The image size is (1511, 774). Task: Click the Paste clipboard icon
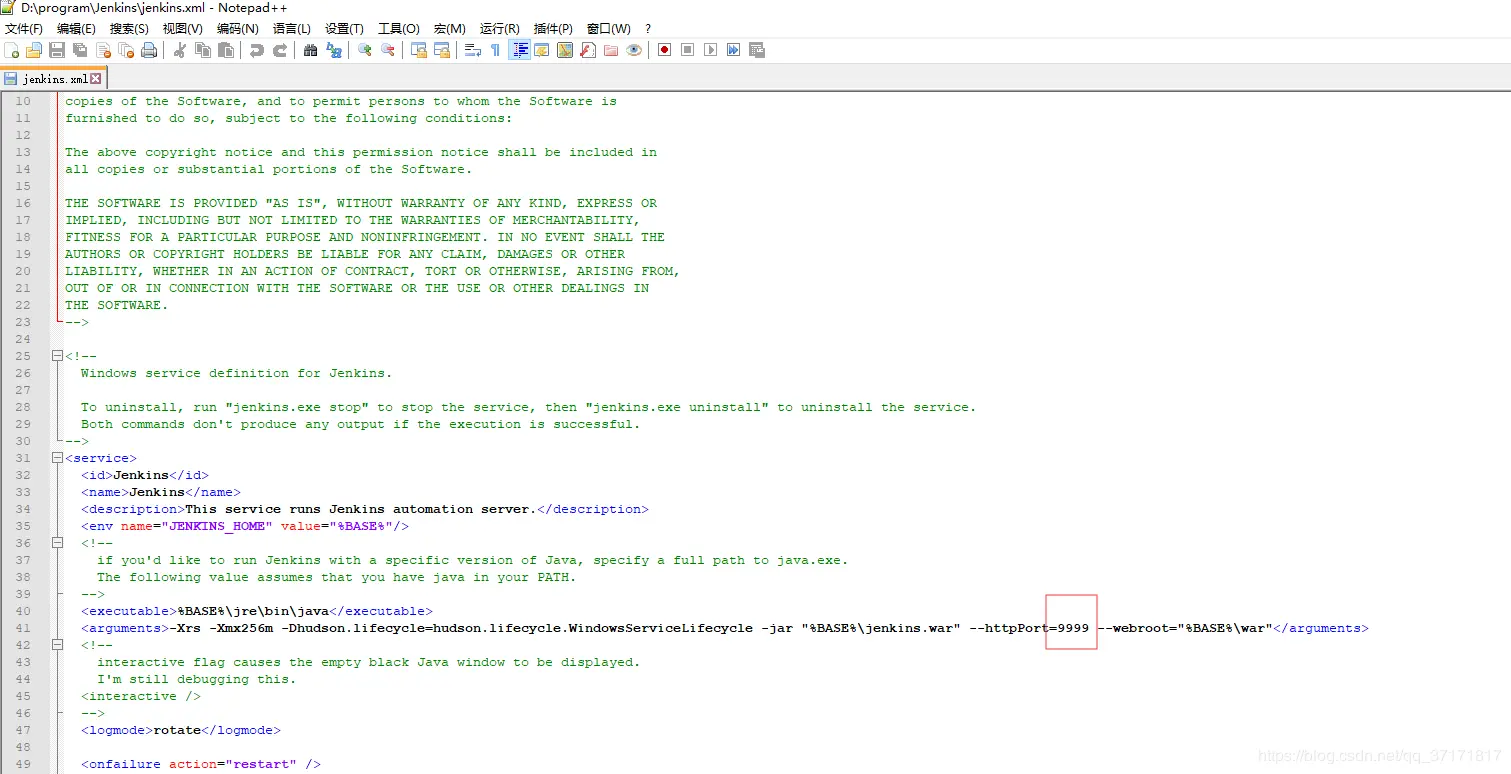(226, 50)
